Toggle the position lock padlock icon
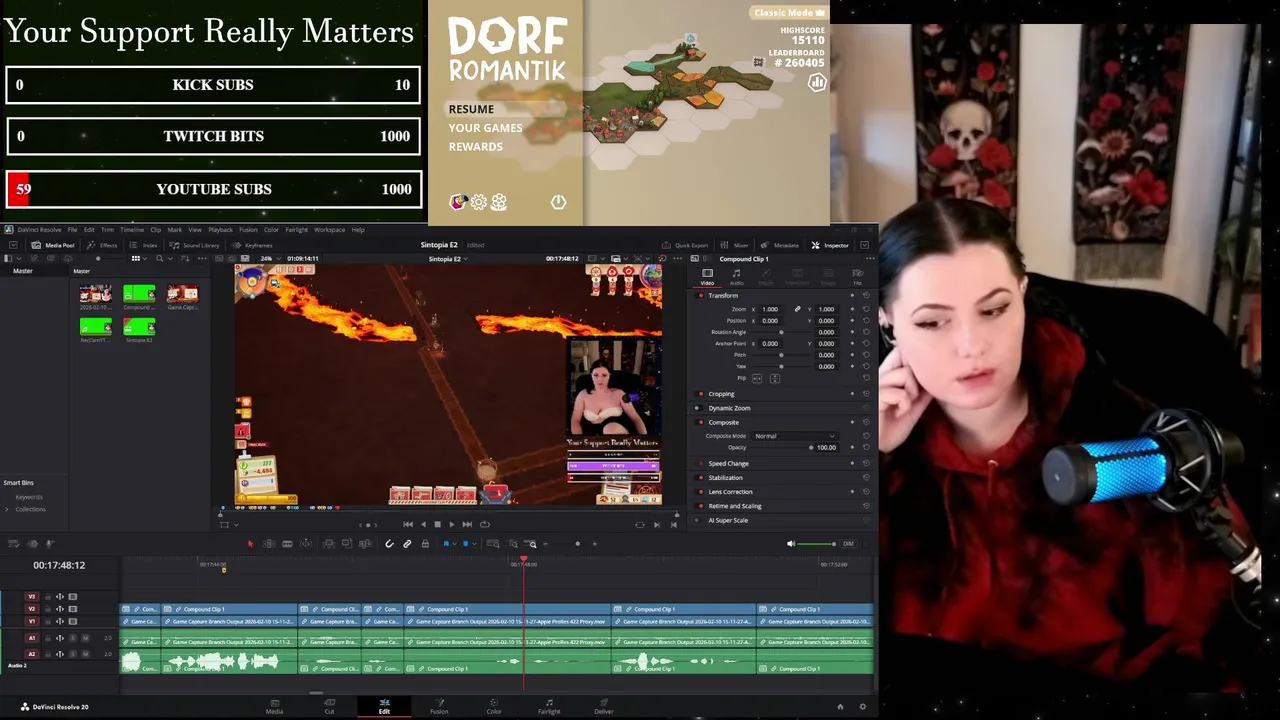 pos(425,544)
